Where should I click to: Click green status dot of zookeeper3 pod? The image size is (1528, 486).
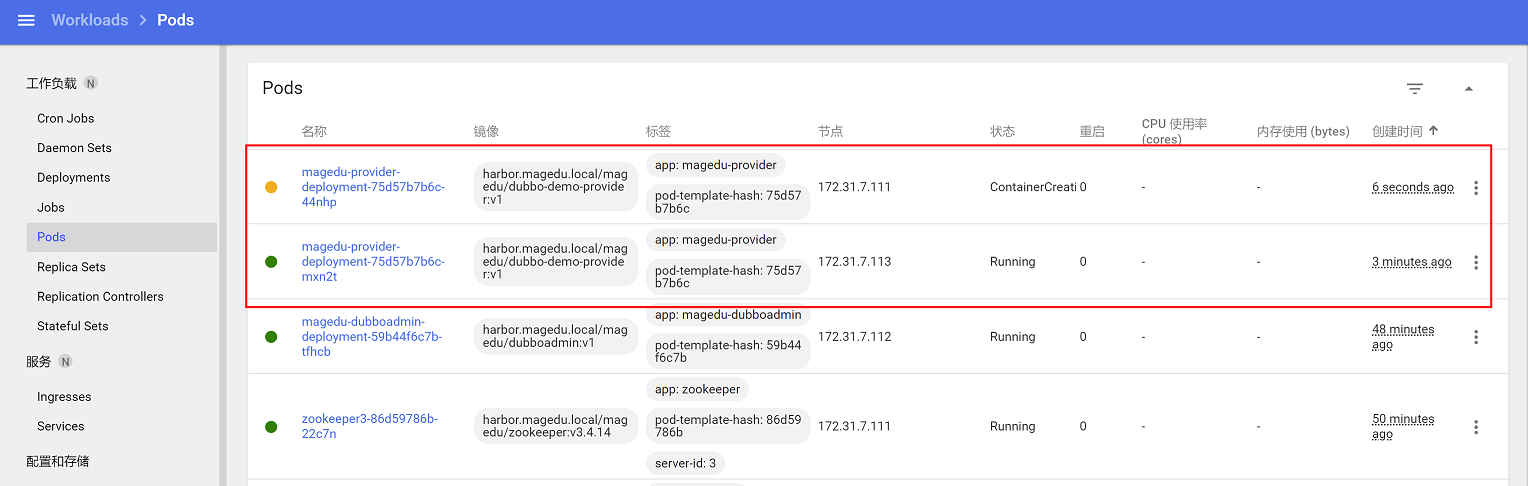pyautogui.click(x=271, y=427)
